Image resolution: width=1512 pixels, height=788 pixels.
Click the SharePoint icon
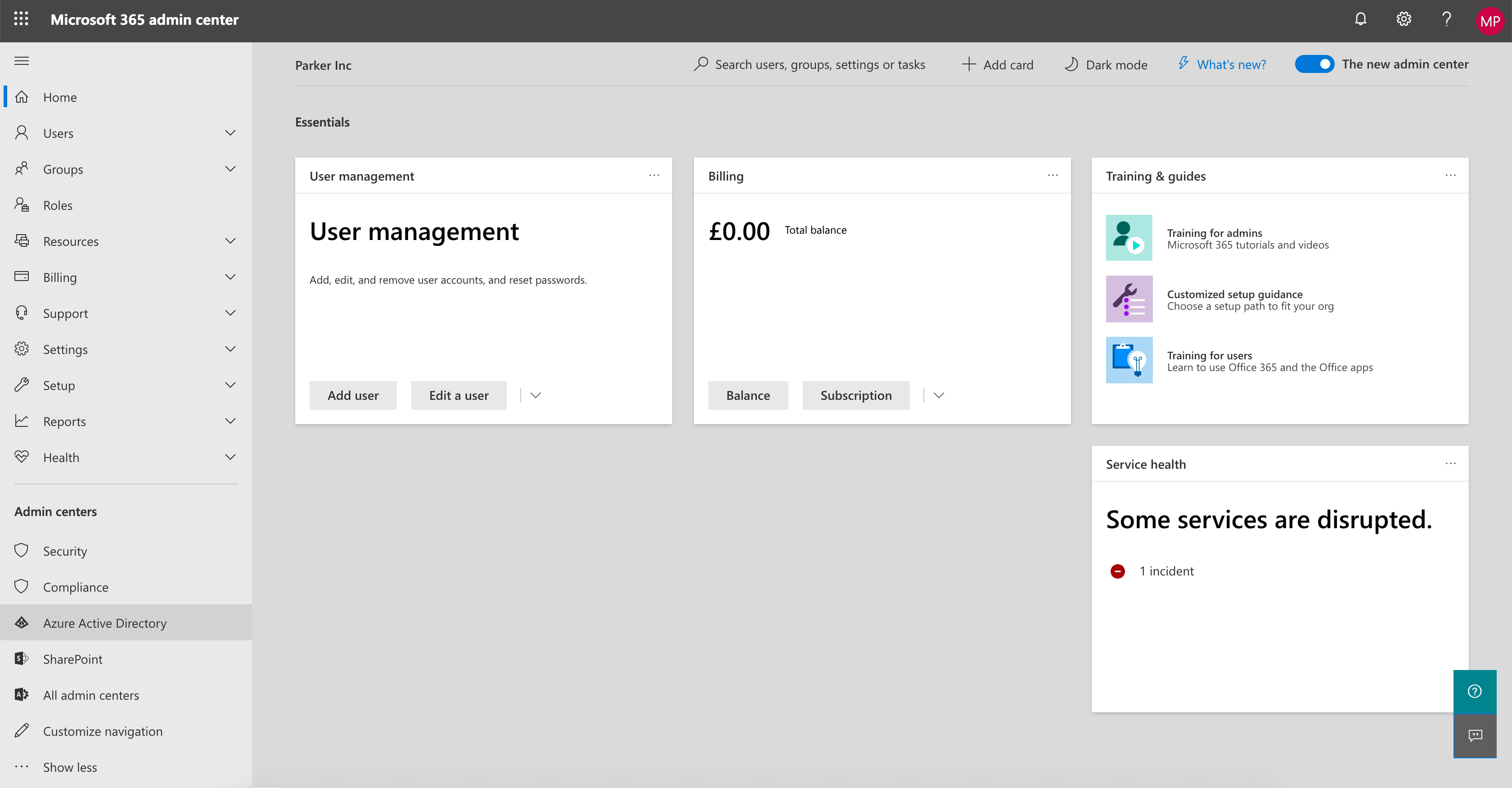point(22,659)
